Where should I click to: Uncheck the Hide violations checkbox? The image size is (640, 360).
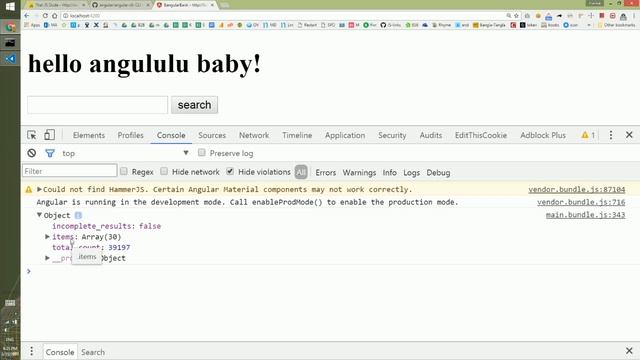point(230,171)
